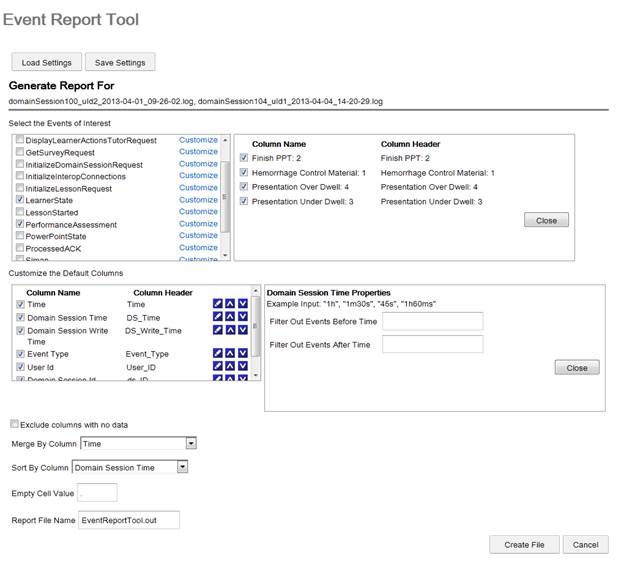Click Create File button
624x572 pixels.
(524, 545)
